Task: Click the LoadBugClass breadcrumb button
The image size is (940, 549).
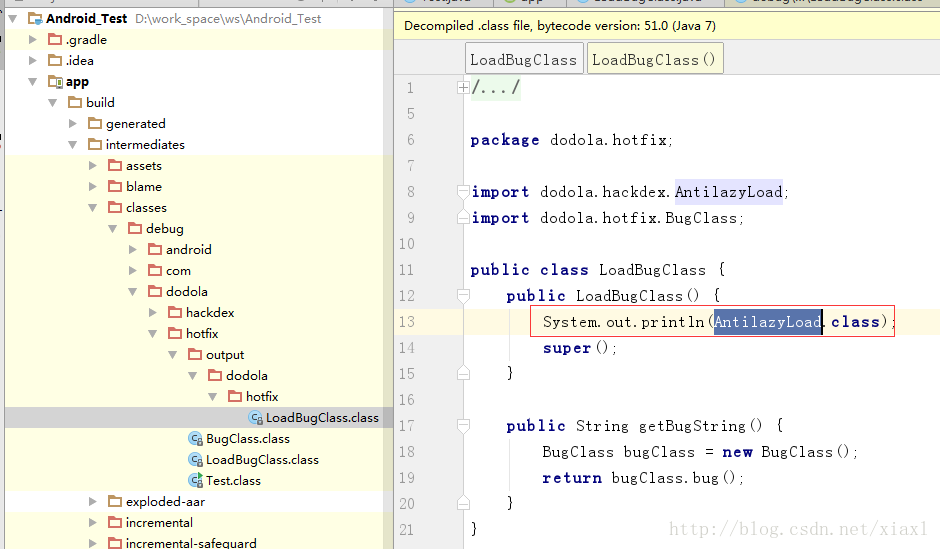Action: pyautogui.click(x=524, y=59)
